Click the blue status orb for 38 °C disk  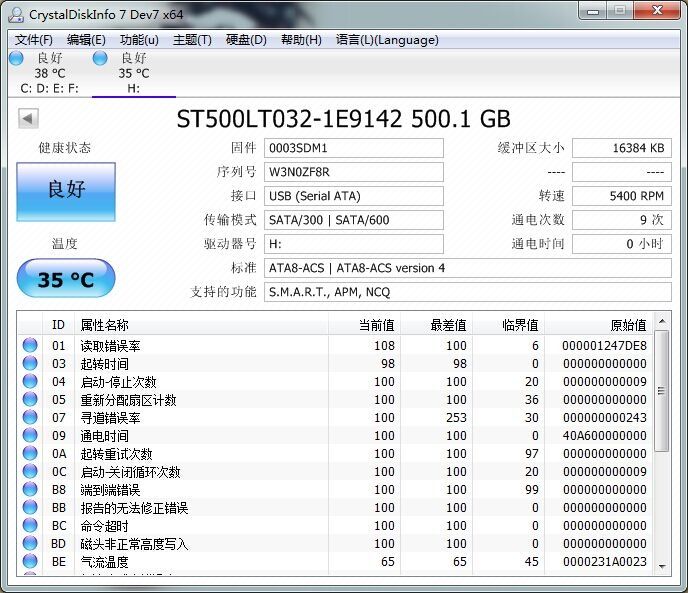click(x=16, y=58)
